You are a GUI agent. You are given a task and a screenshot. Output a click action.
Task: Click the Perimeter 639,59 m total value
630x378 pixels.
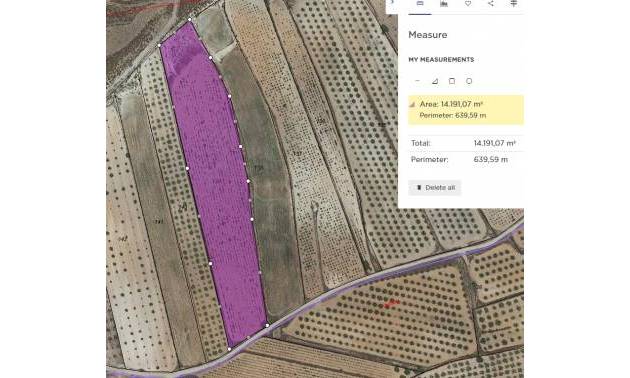point(491,159)
